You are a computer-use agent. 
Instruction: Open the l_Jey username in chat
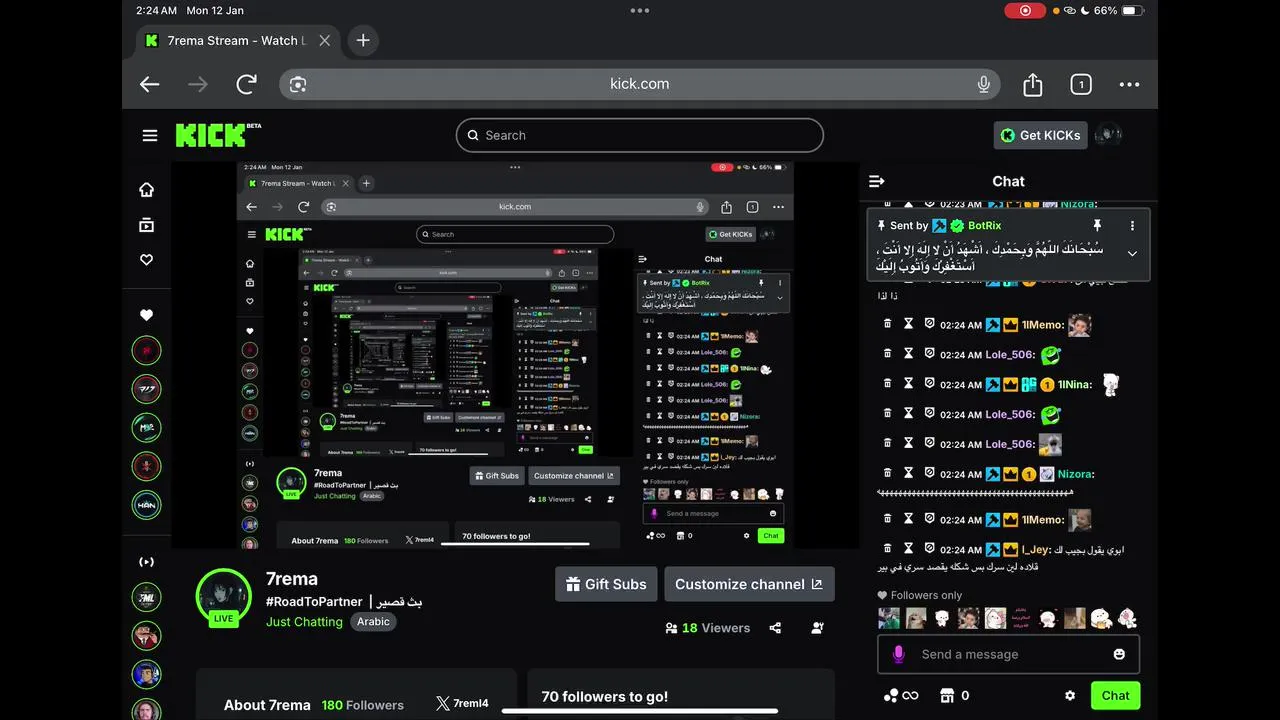pyautogui.click(x=1036, y=550)
